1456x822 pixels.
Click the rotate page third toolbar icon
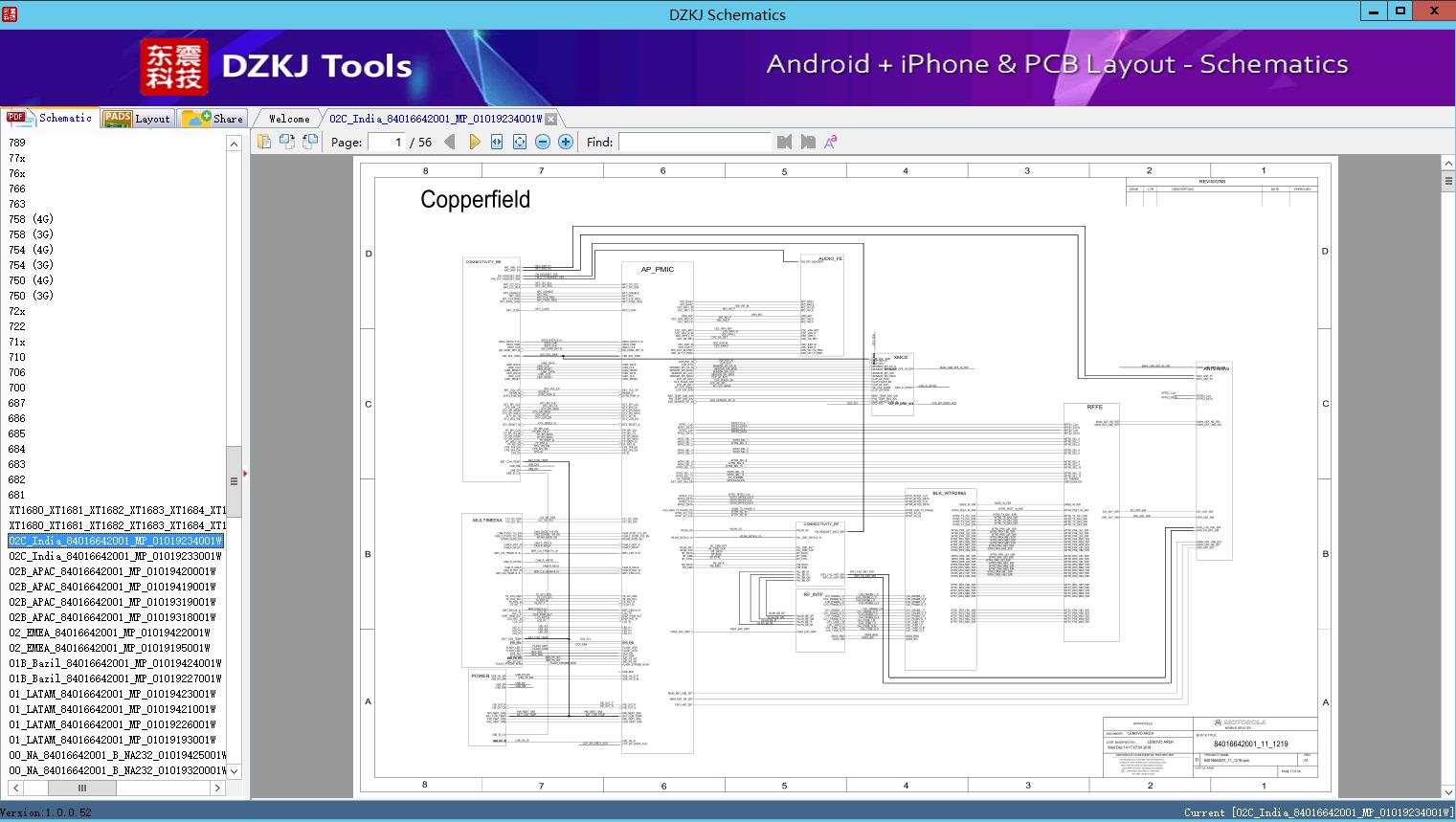(x=310, y=142)
